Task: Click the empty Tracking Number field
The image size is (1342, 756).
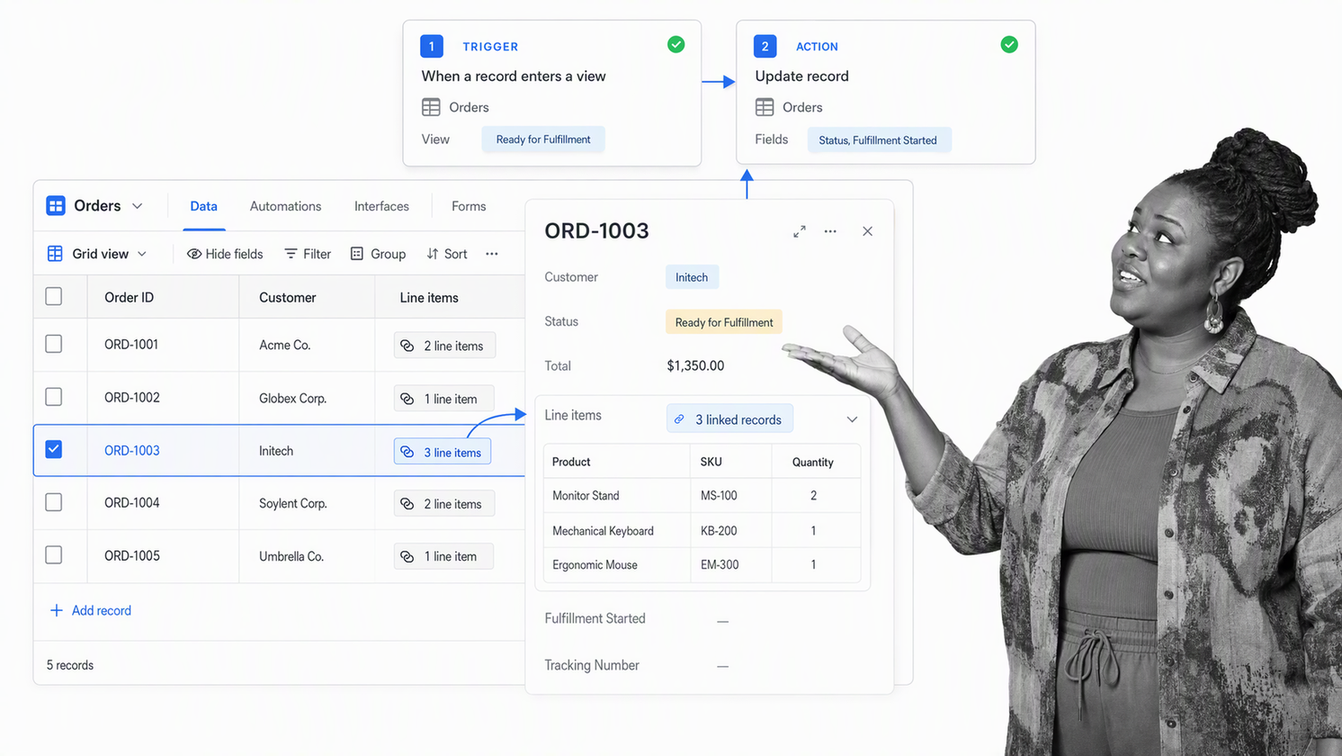Action: tap(722, 666)
